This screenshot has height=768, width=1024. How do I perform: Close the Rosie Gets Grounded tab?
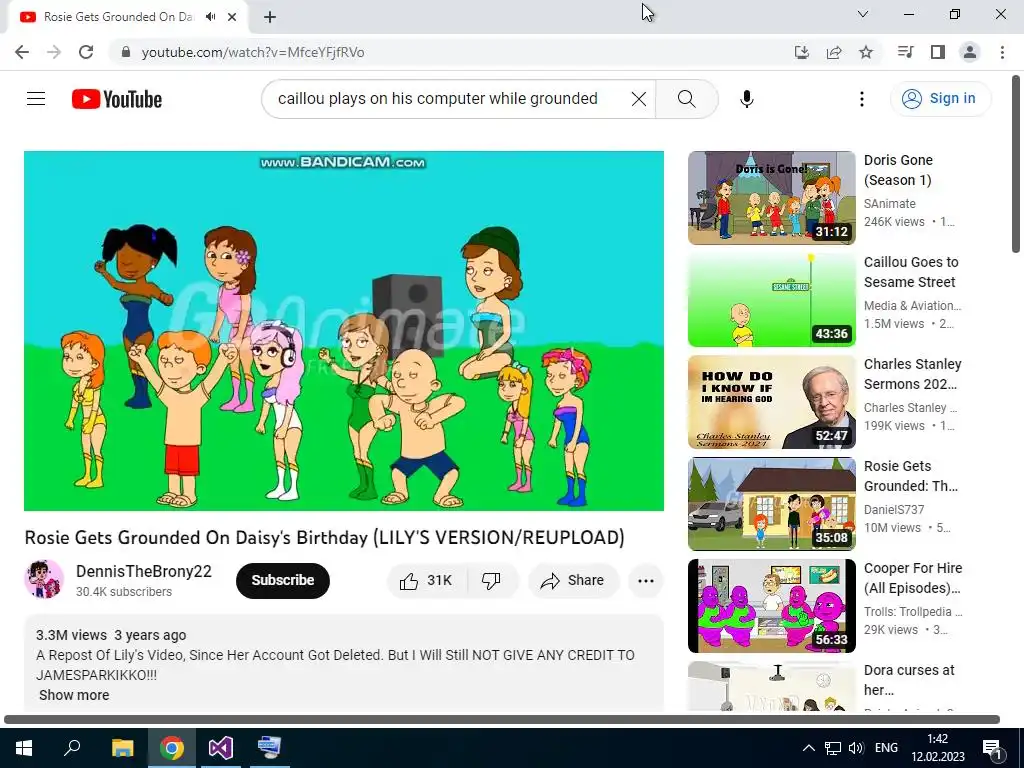pos(232,17)
